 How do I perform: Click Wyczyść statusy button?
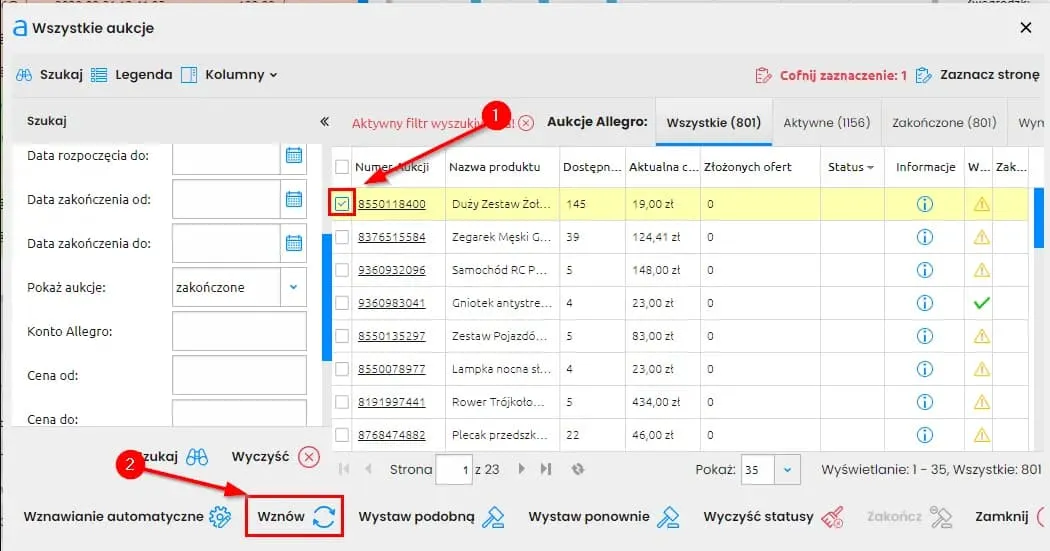point(773,516)
